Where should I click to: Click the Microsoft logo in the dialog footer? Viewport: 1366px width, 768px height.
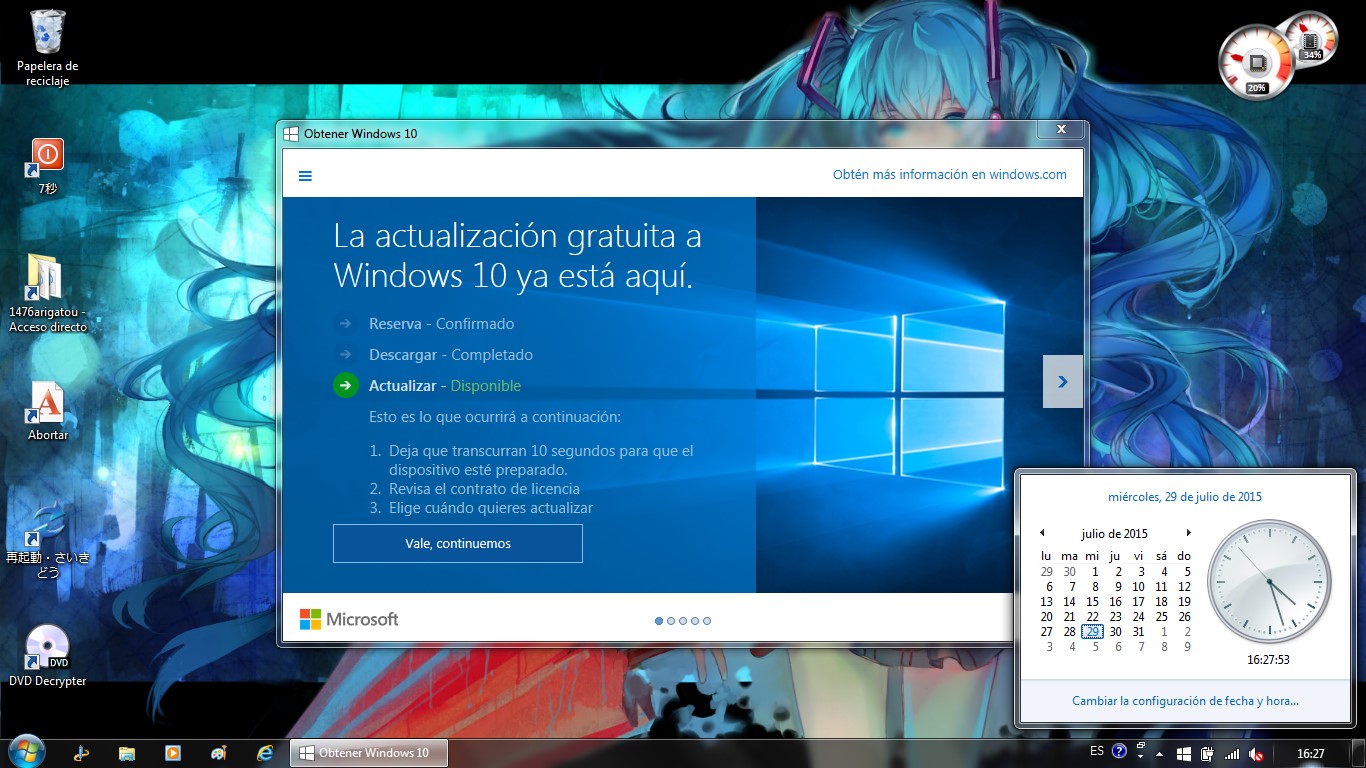[x=349, y=619]
